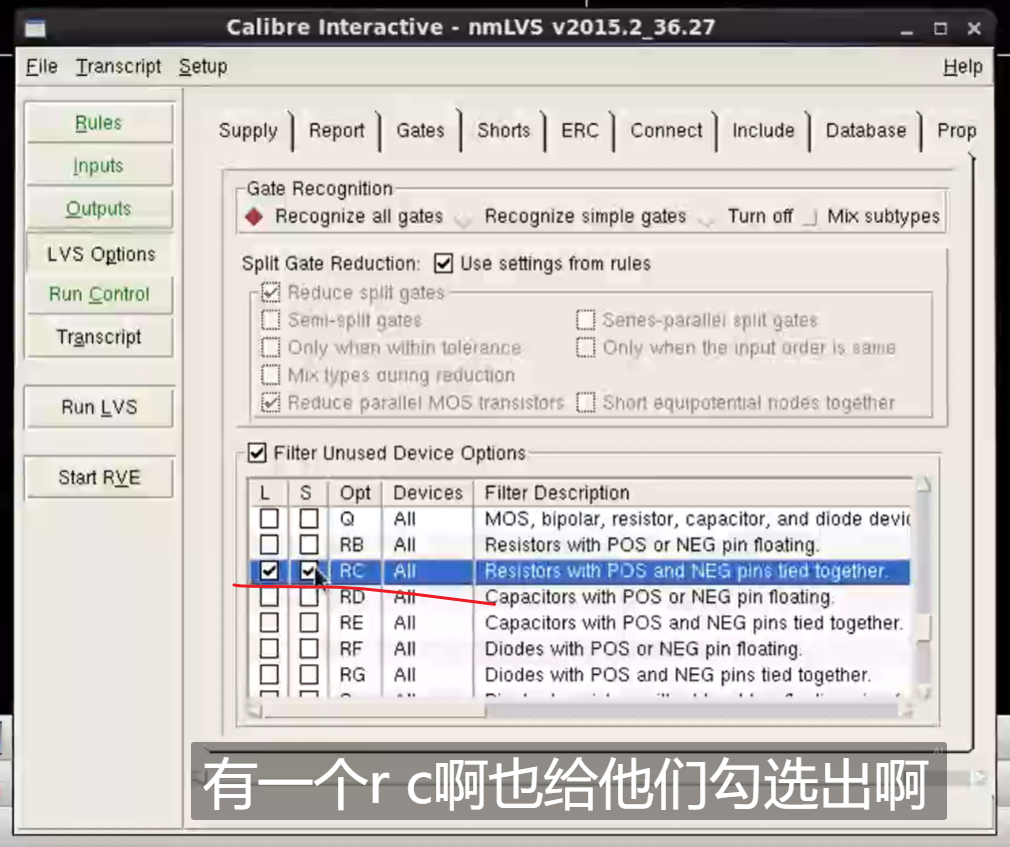Toggle the Mix subtypes checkbox

click(x=810, y=218)
